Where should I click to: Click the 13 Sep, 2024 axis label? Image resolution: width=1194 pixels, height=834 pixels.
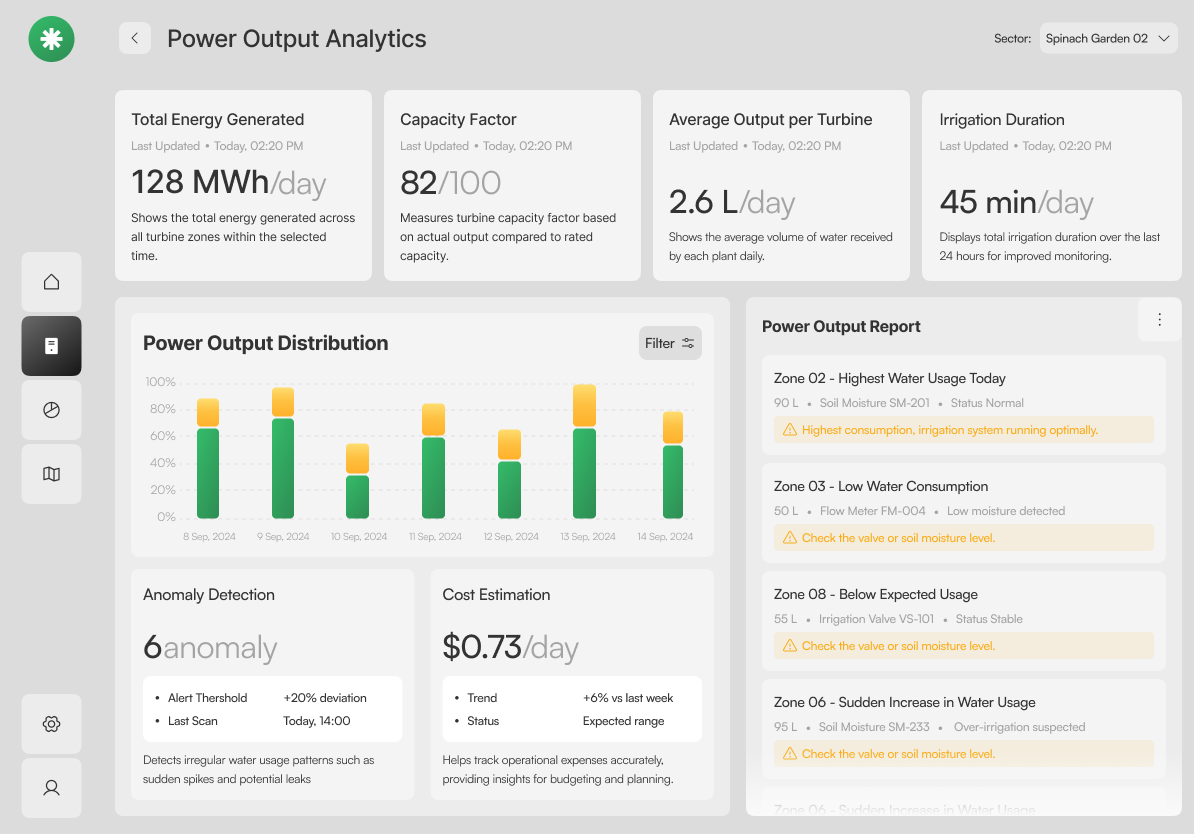[588, 537]
